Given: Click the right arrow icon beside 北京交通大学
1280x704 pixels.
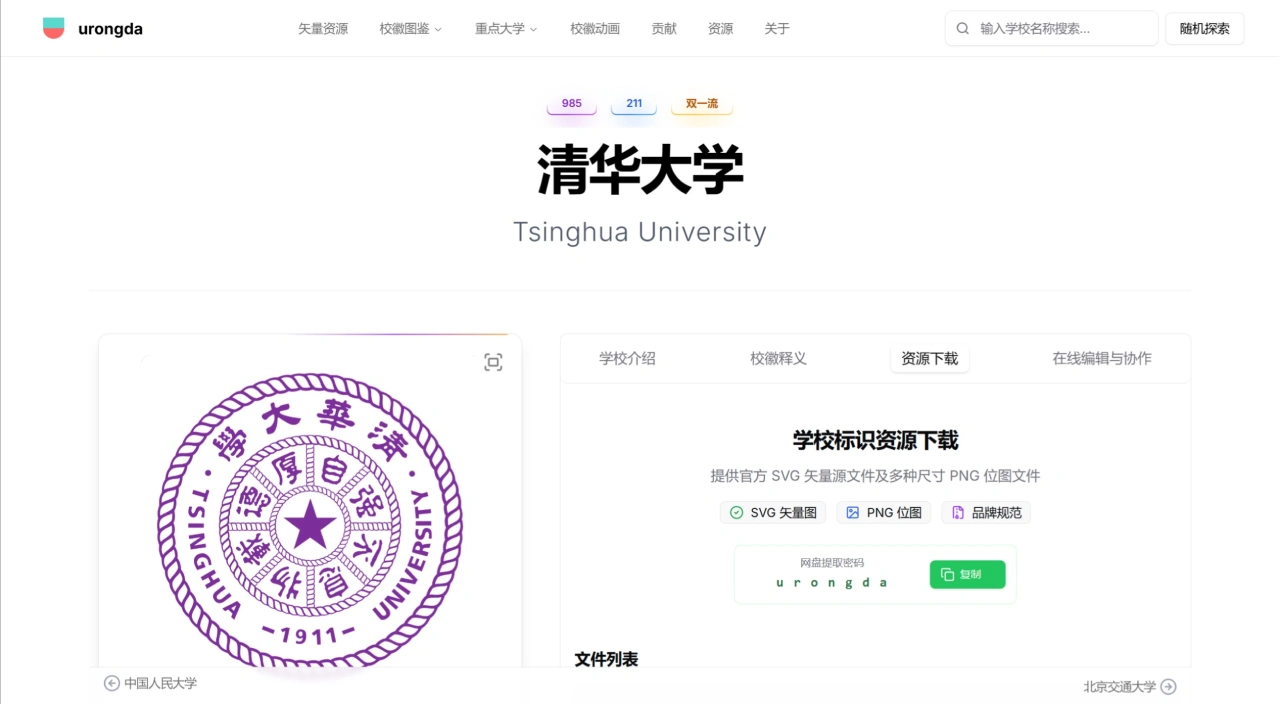Looking at the screenshot, I should click(x=1168, y=686).
